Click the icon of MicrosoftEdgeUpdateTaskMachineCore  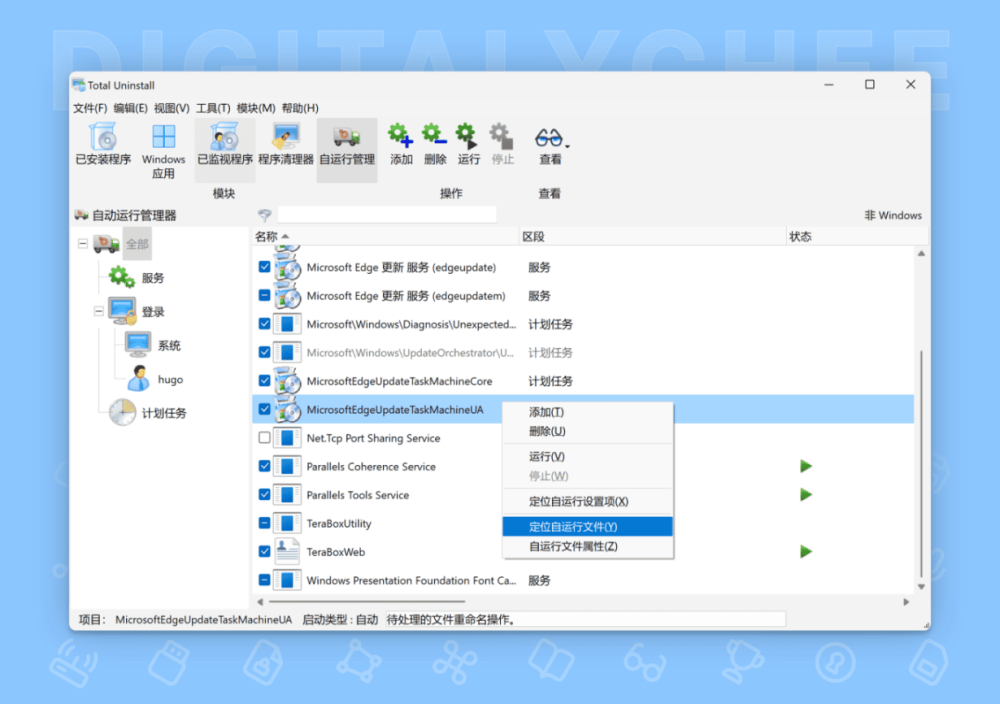click(x=288, y=381)
